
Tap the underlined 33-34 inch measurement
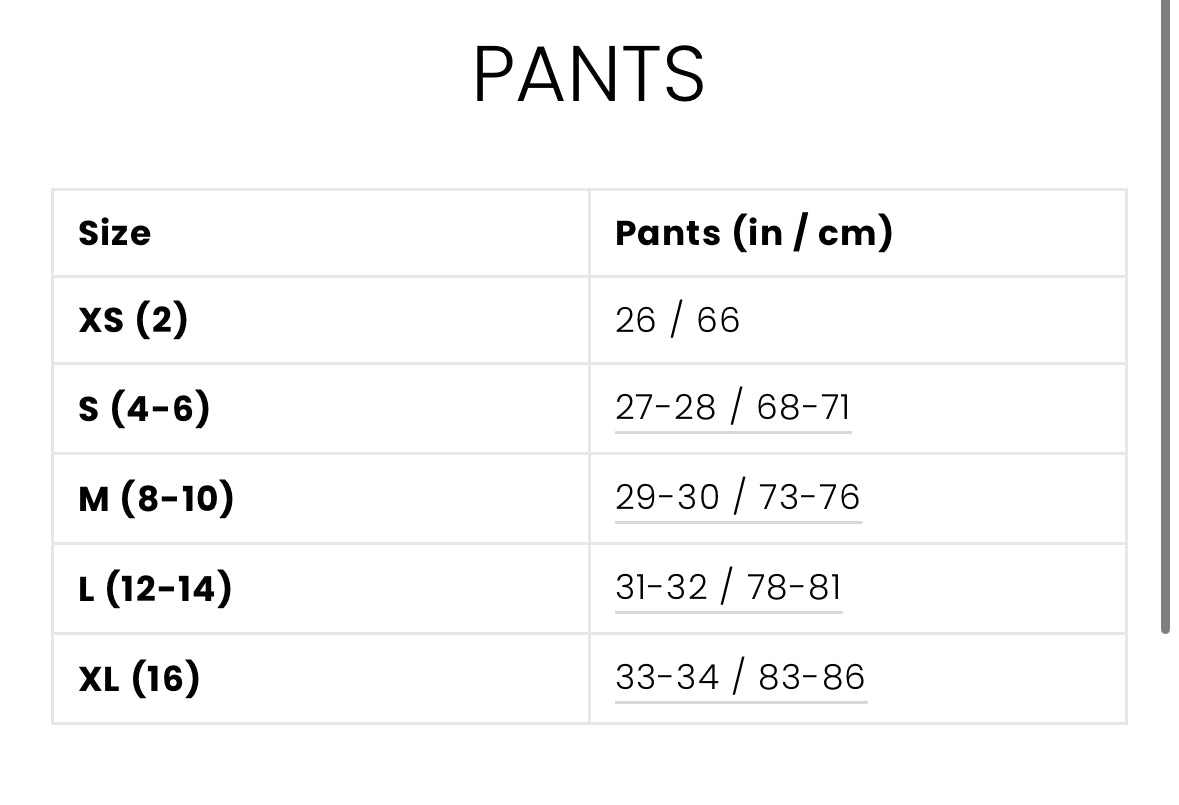tap(667, 678)
